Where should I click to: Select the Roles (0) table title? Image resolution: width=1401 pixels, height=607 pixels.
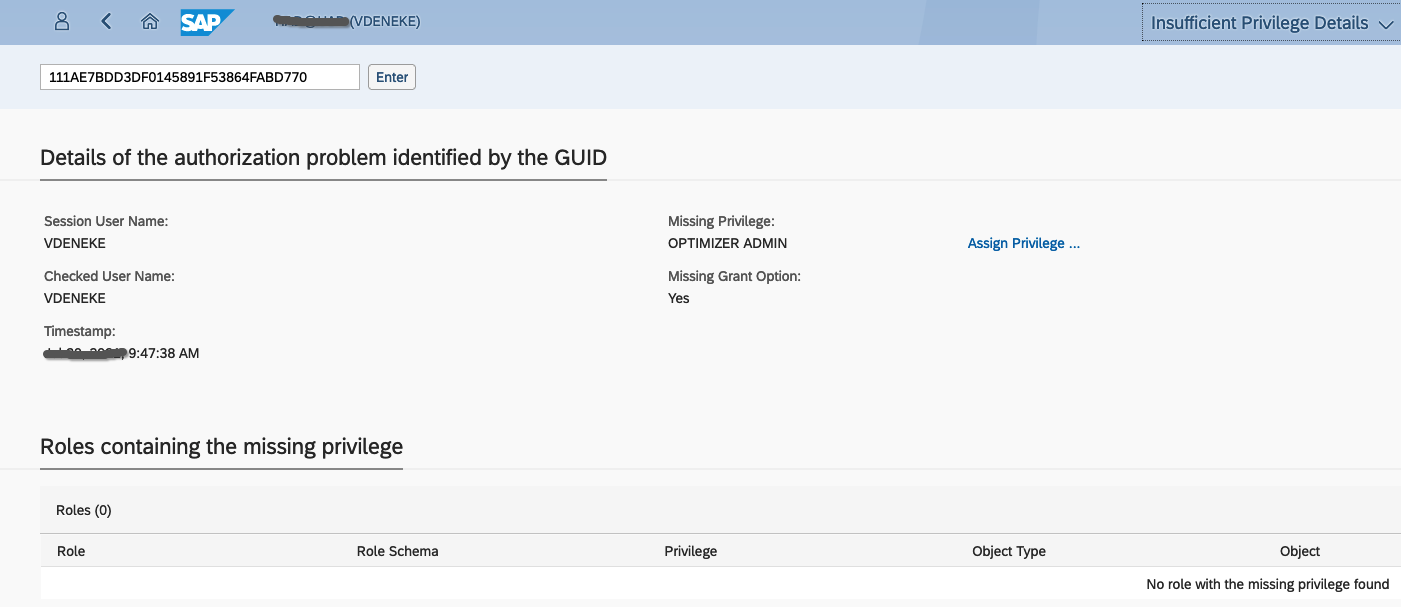(x=84, y=510)
